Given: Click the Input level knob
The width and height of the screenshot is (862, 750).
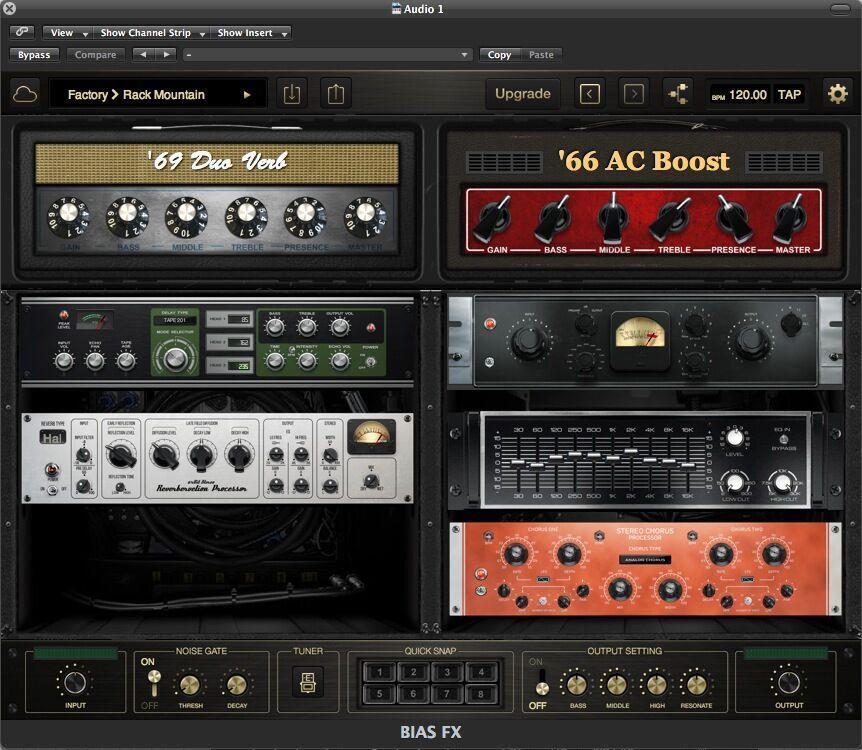Looking at the screenshot, I should click(75, 682).
